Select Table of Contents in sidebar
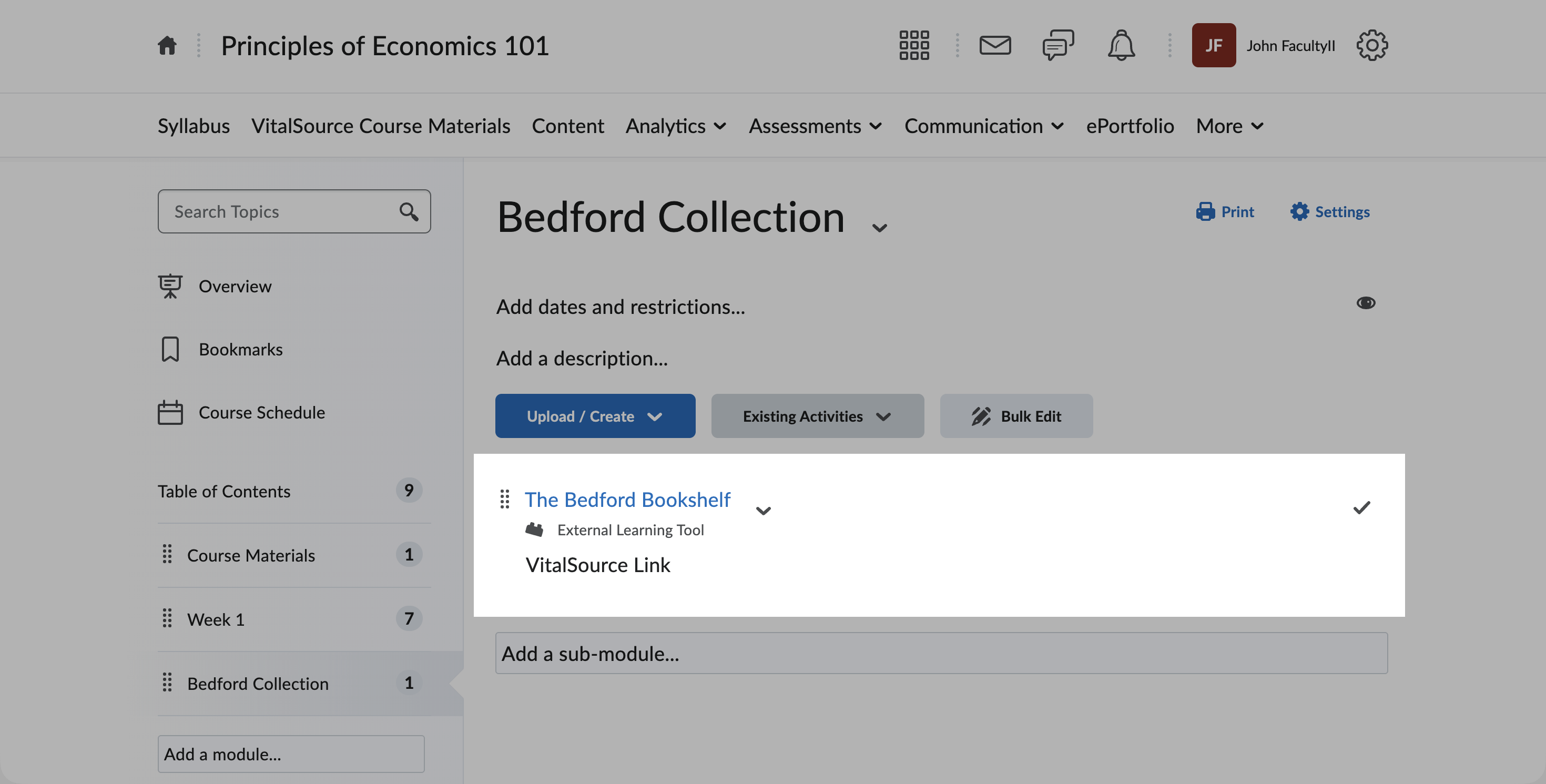Viewport: 1546px width, 784px height. (224, 491)
